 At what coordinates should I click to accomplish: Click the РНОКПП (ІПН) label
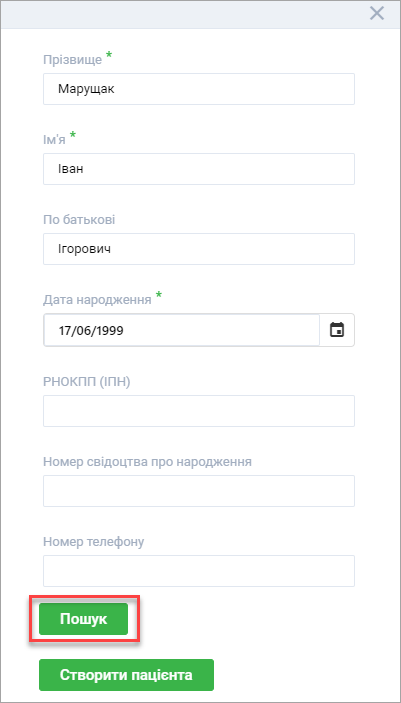click(87, 381)
